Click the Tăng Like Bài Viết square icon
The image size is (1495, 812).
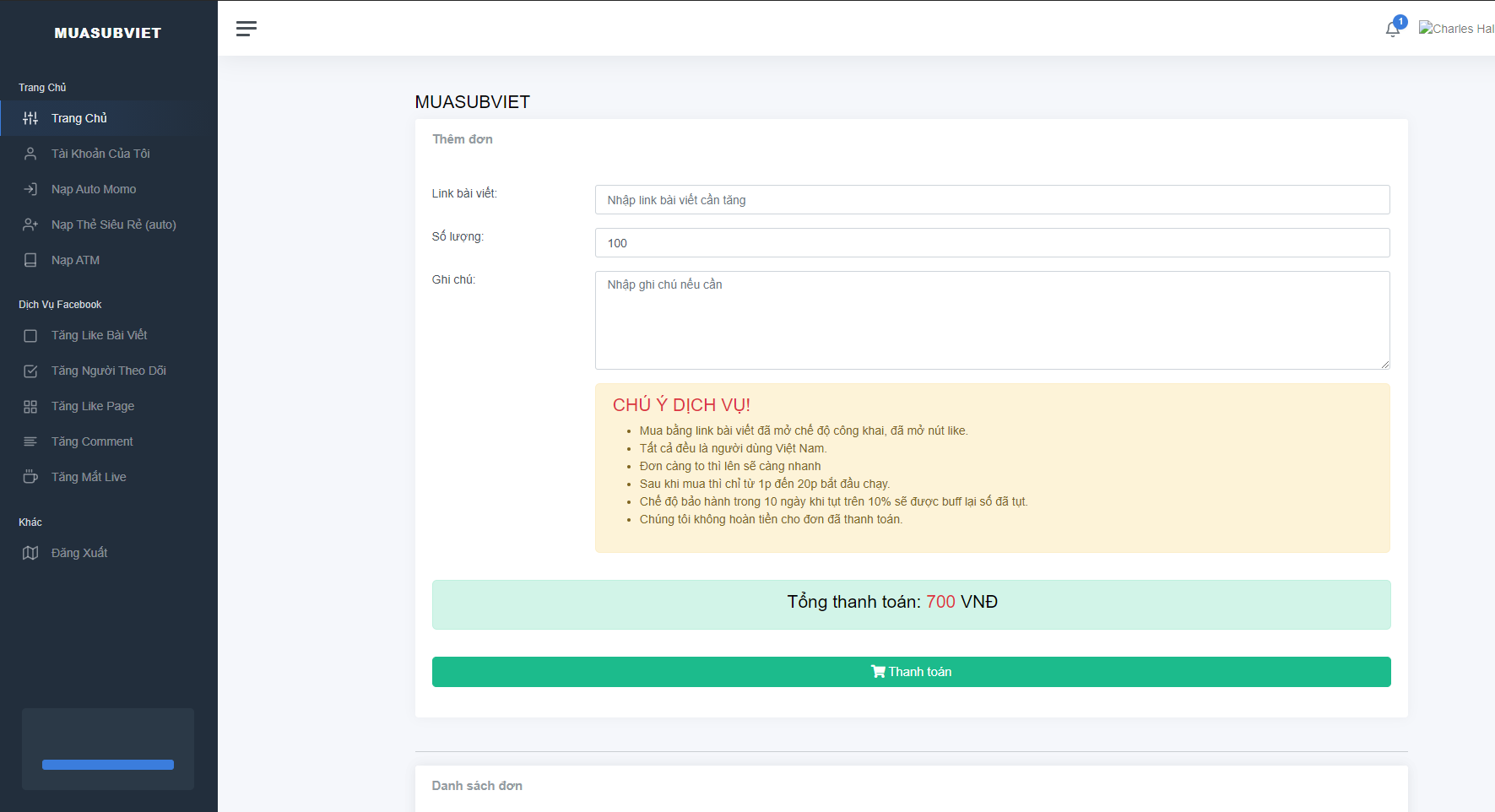30,336
